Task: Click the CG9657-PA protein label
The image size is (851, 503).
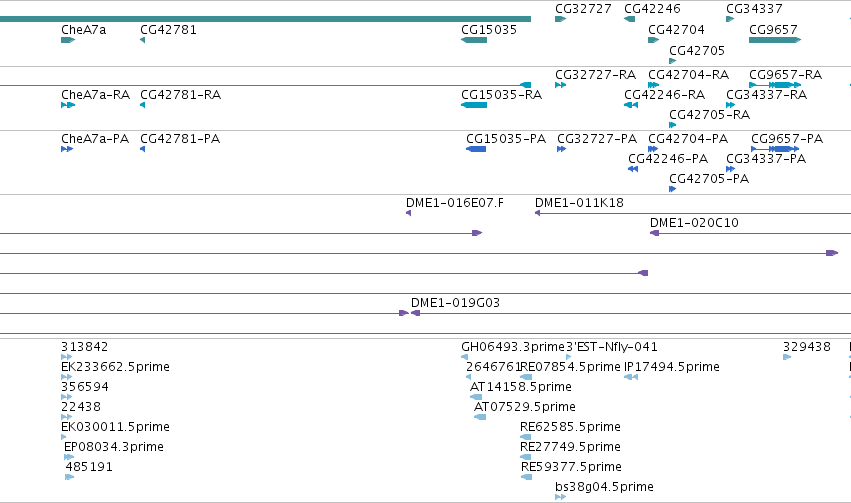Action: [787, 139]
